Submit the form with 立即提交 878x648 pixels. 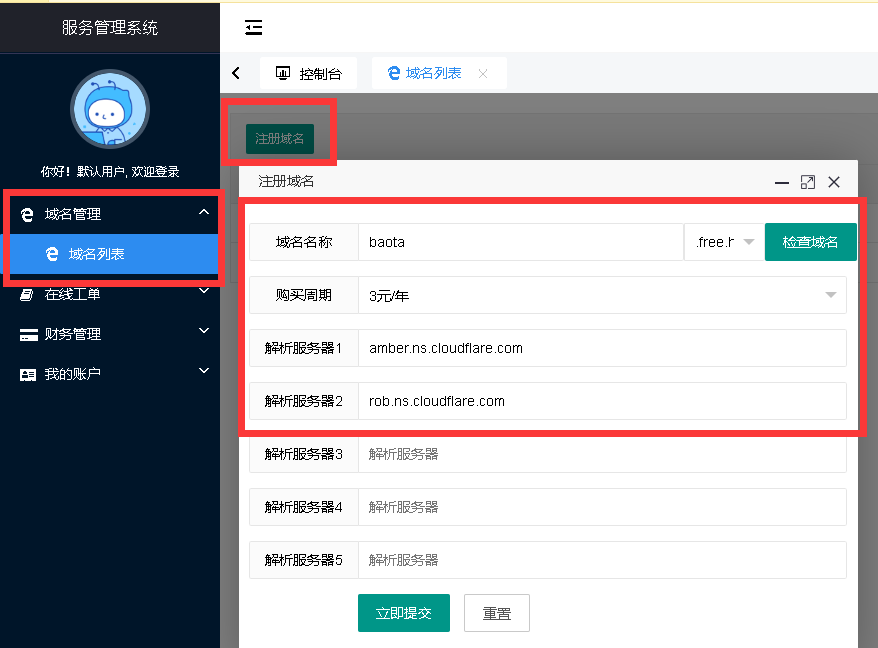tap(403, 613)
